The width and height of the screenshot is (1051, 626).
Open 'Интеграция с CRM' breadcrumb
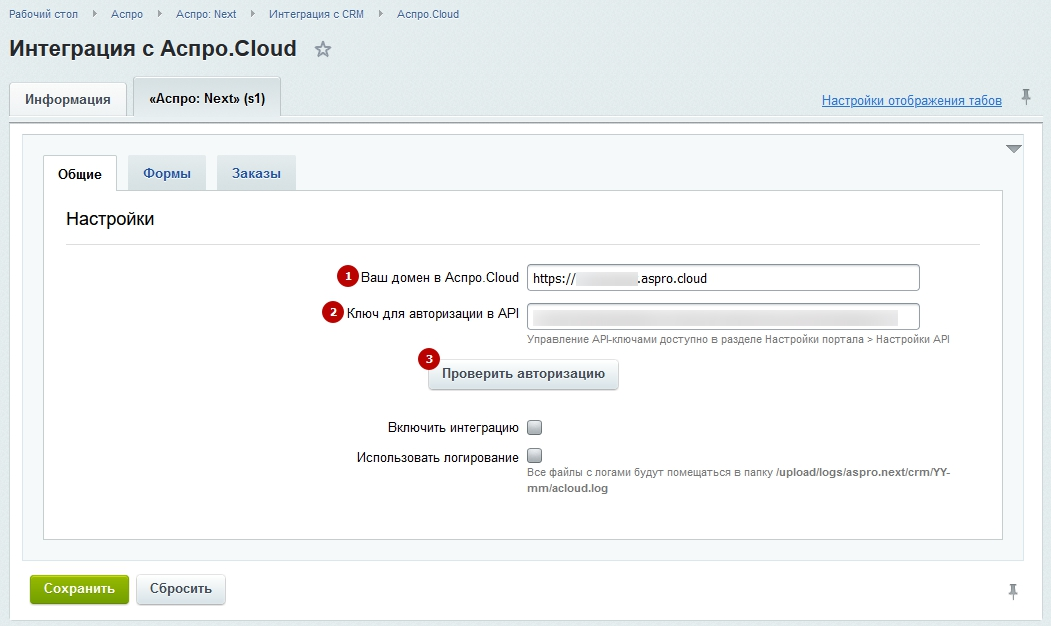coord(316,14)
